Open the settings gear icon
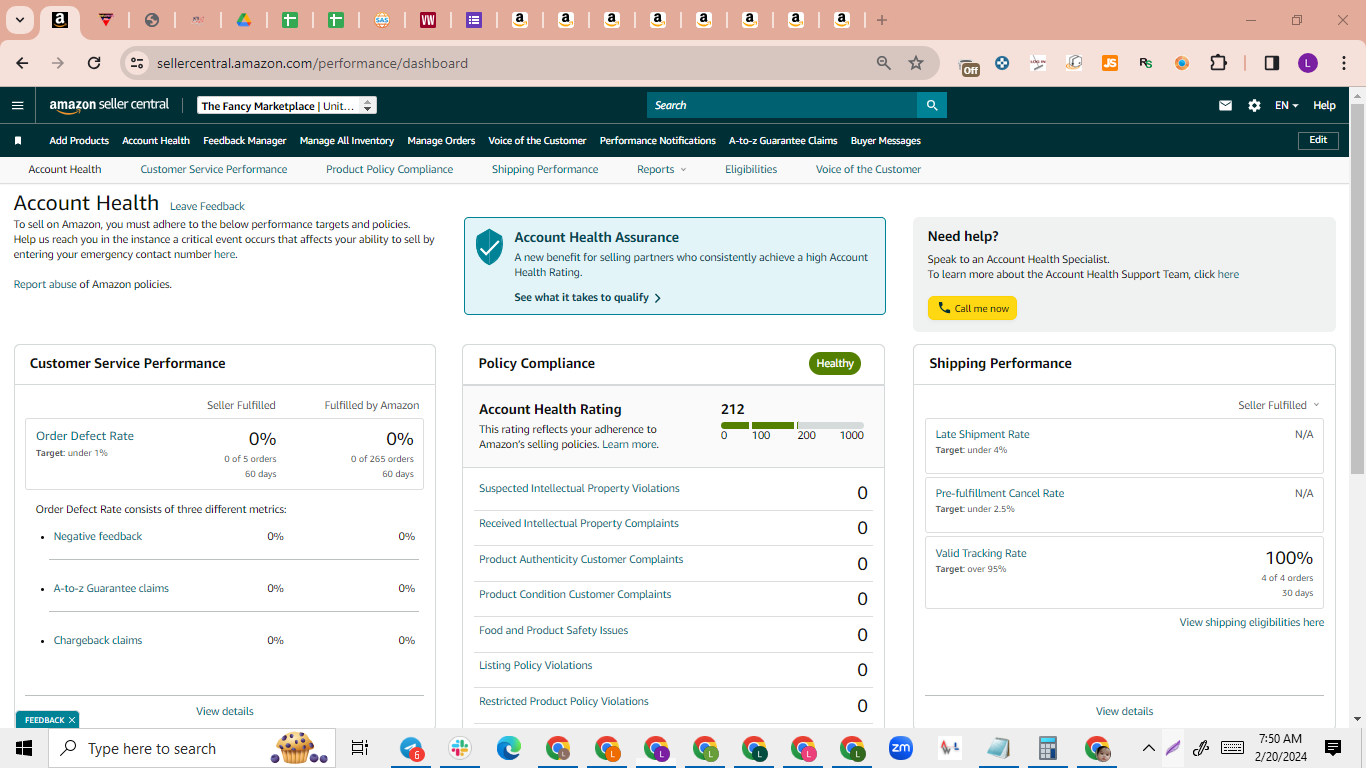Image resolution: width=1366 pixels, height=768 pixels. click(x=1254, y=105)
